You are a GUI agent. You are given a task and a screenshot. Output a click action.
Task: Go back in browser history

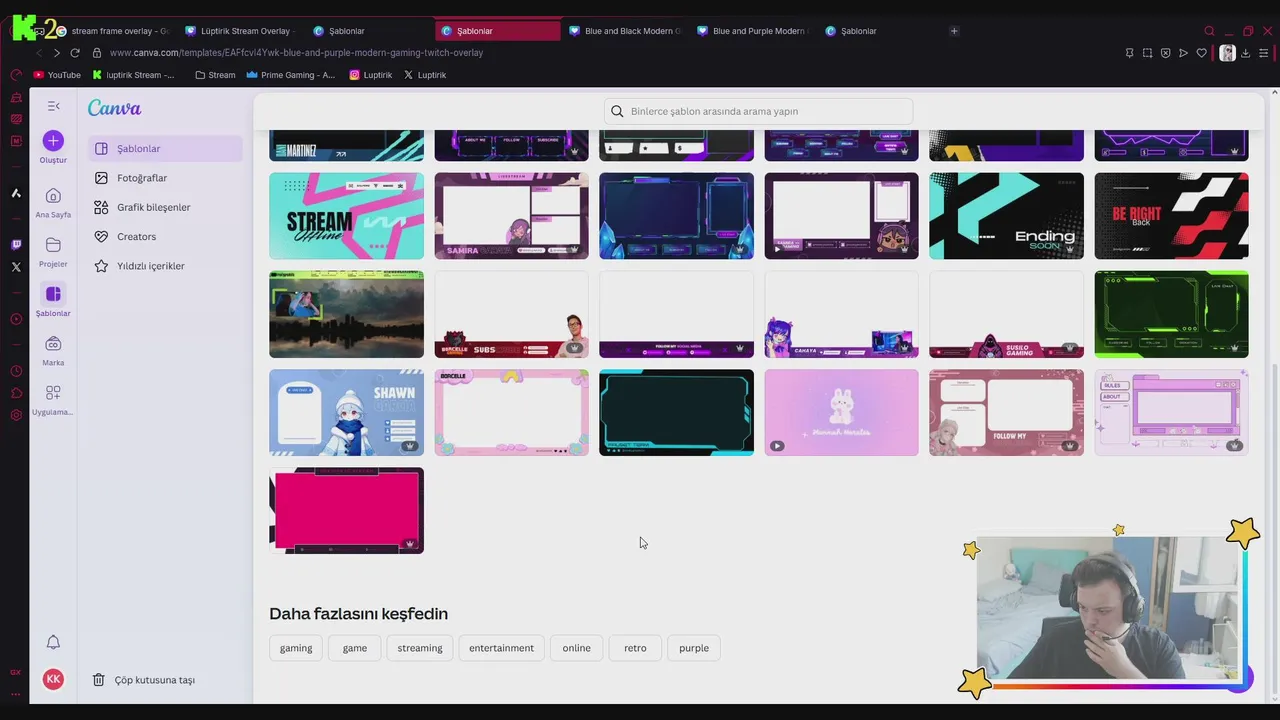point(38,53)
